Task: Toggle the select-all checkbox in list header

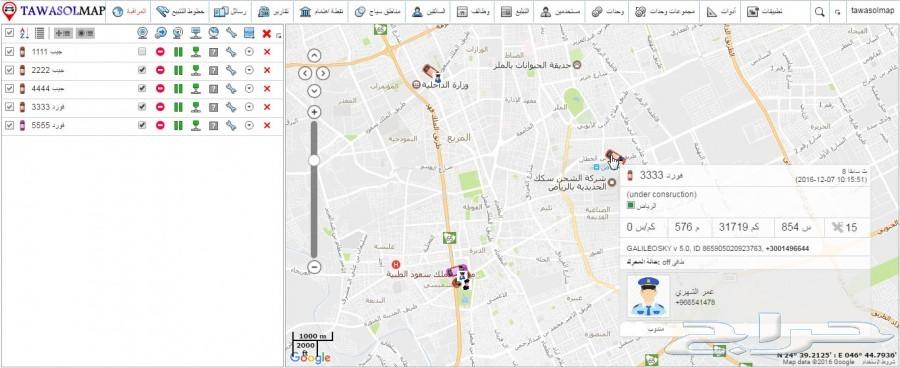Action: (9, 33)
